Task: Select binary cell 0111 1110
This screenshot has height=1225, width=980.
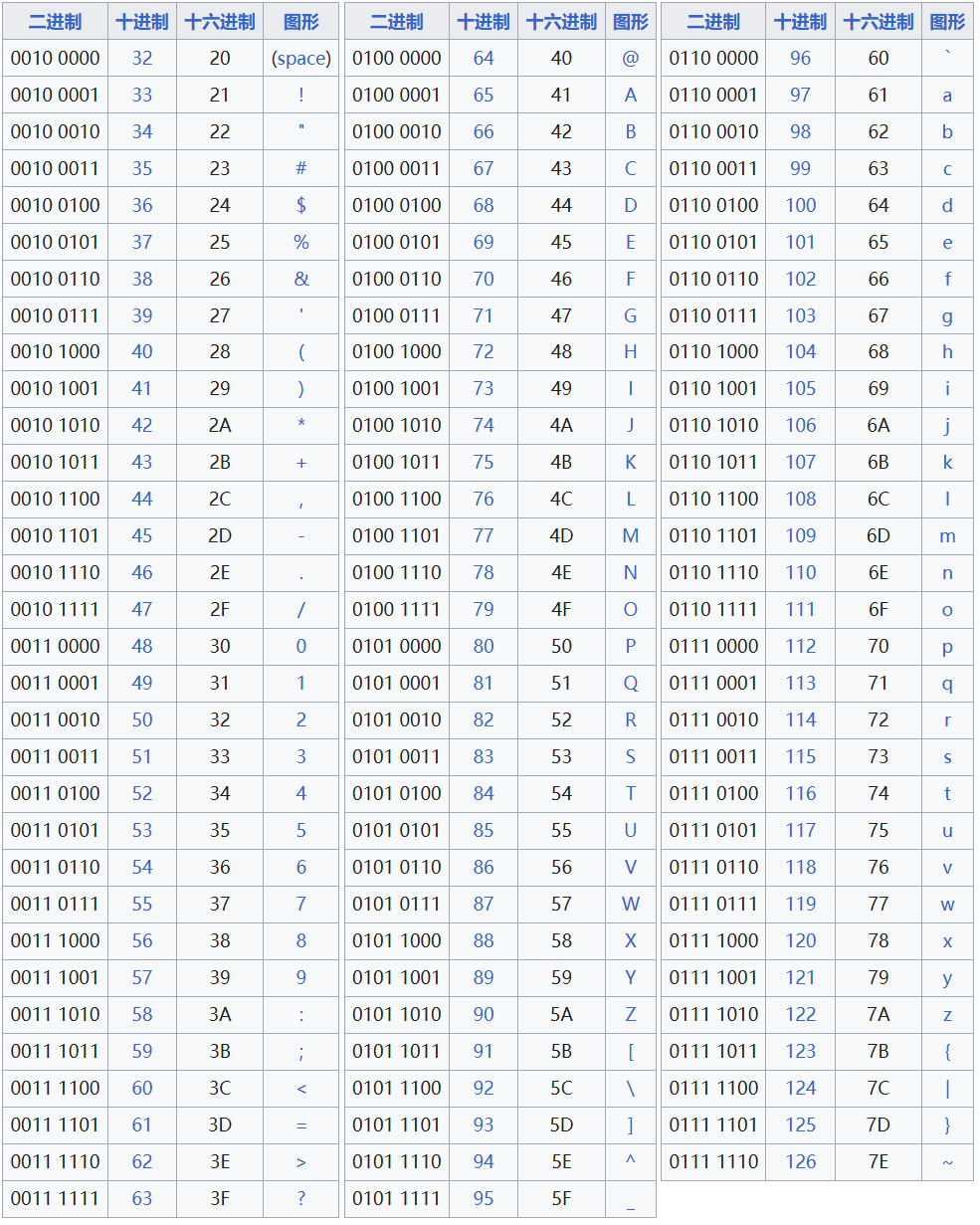Action: pyautogui.click(x=713, y=1161)
